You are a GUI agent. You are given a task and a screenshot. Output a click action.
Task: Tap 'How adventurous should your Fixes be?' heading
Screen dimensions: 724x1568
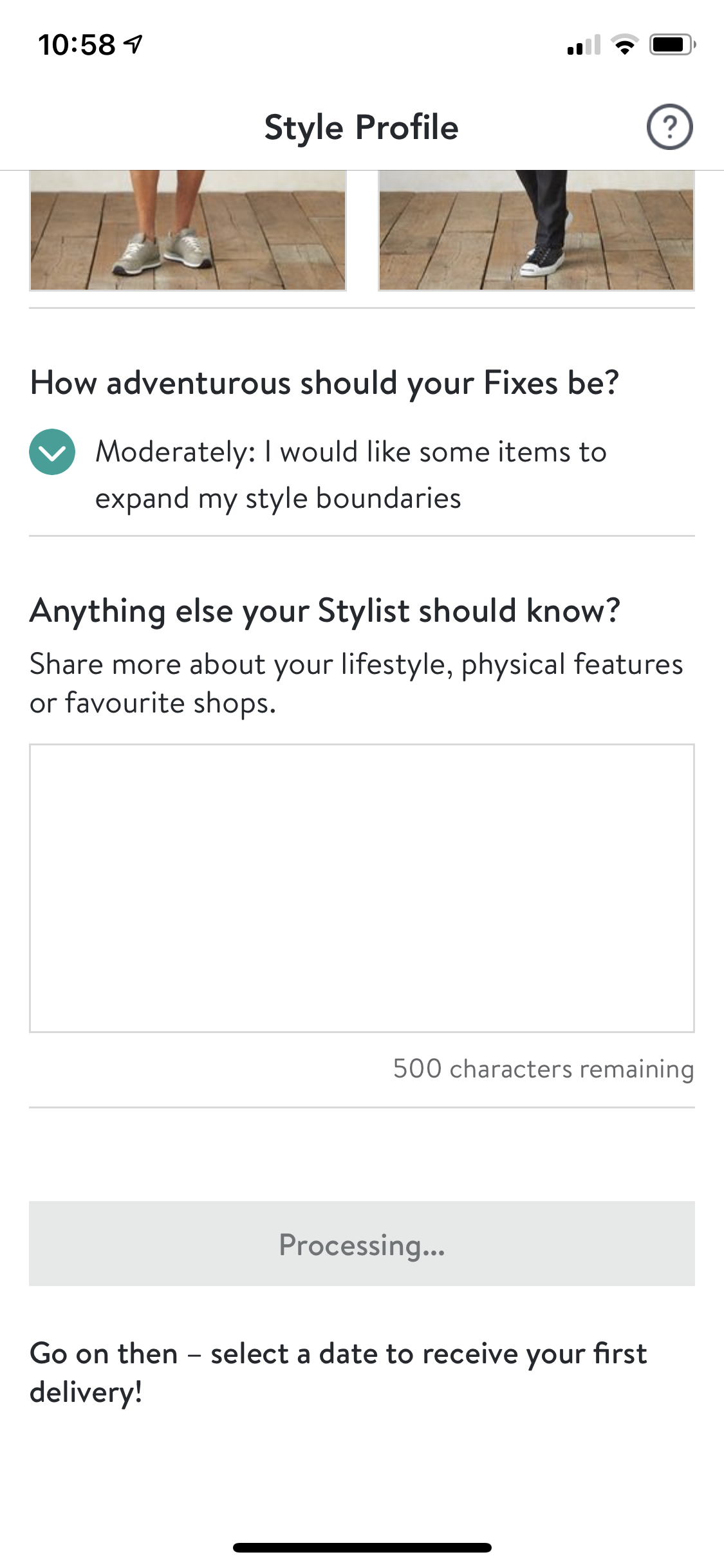coord(324,383)
